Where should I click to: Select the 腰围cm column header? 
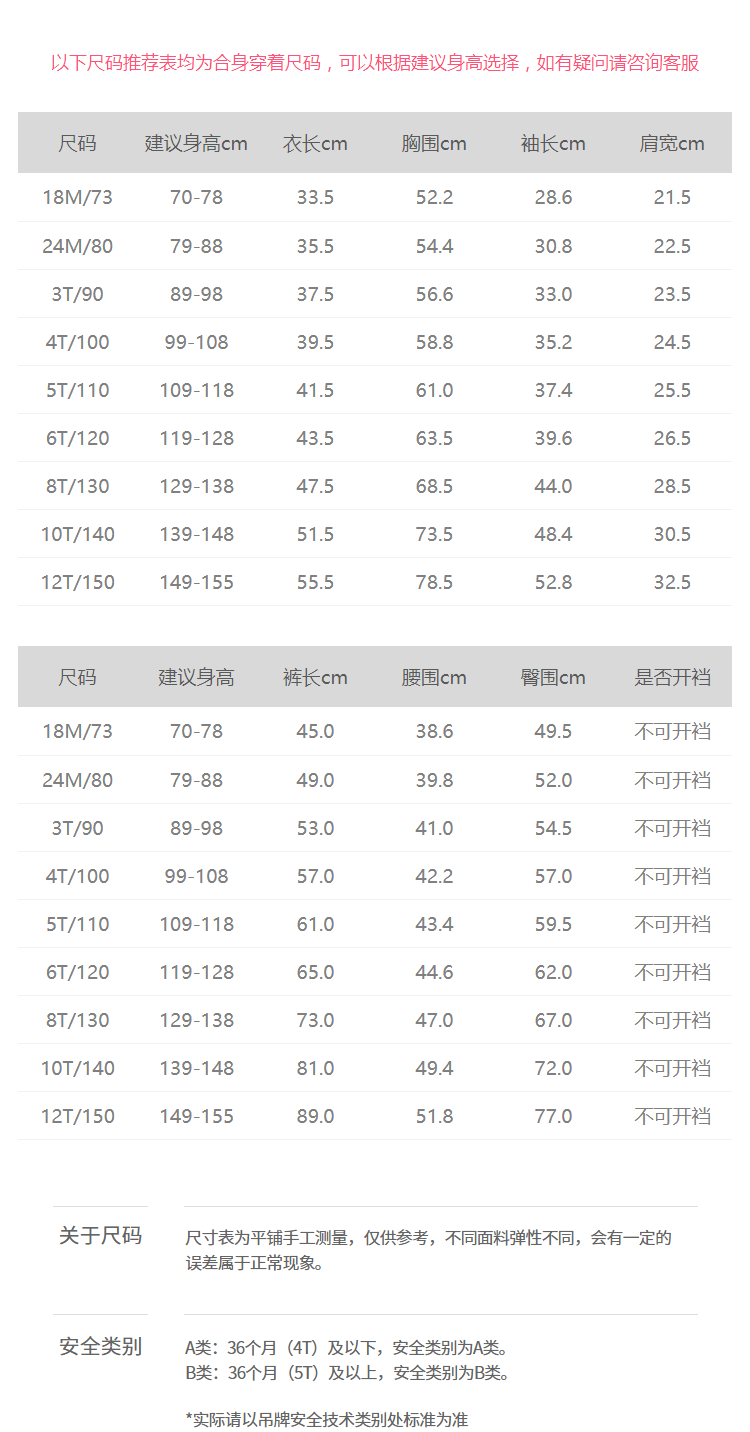click(434, 678)
